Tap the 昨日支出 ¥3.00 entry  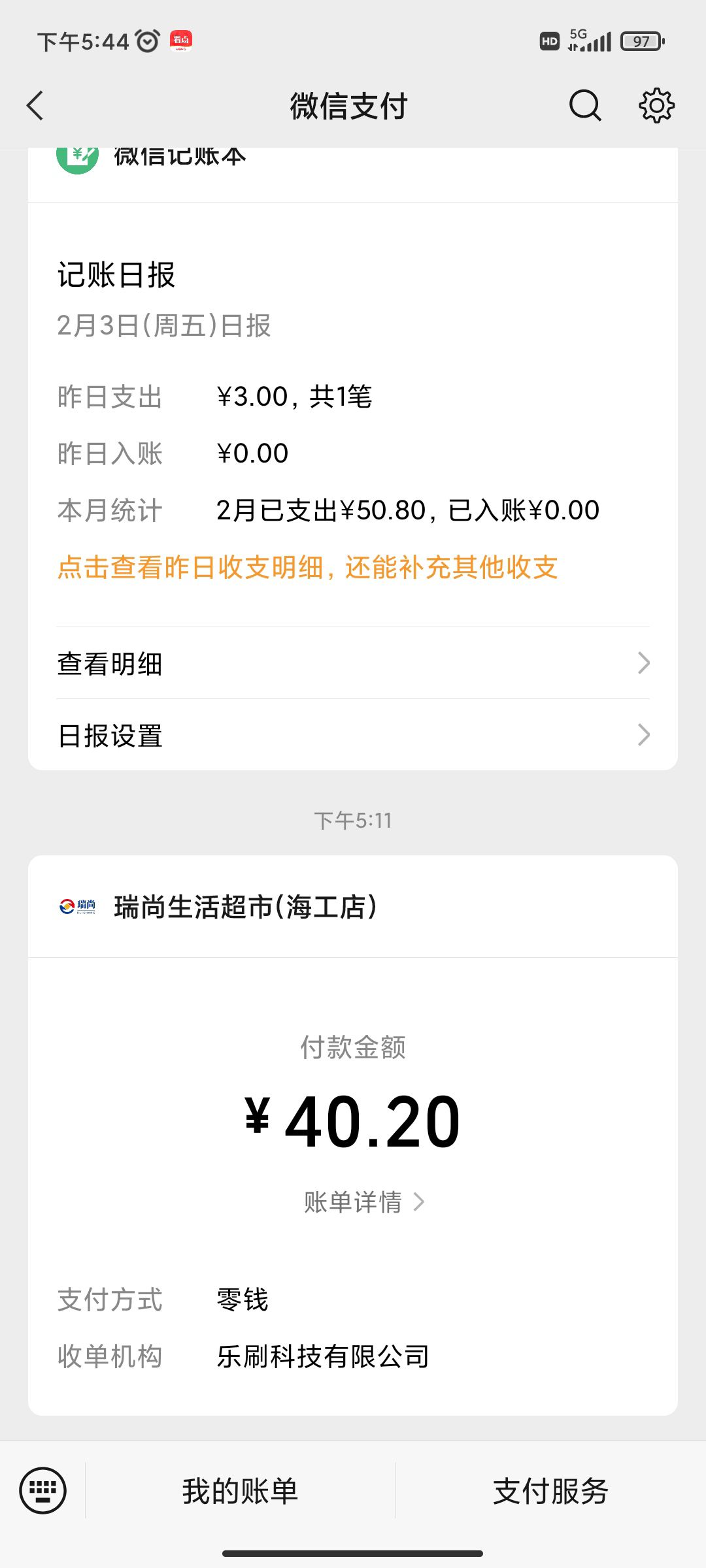pyautogui.click(x=294, y=397)
